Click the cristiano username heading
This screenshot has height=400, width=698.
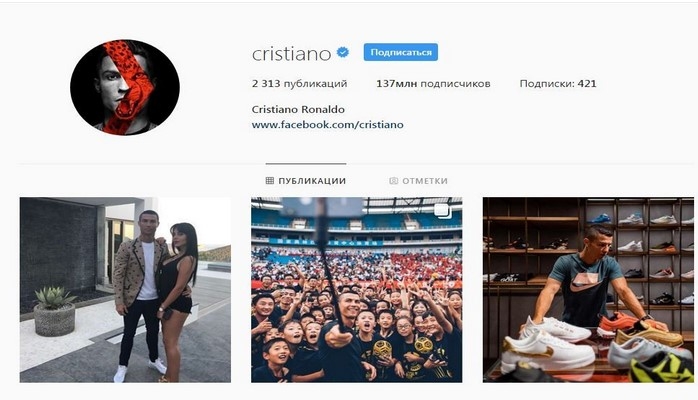coord(292,54)
